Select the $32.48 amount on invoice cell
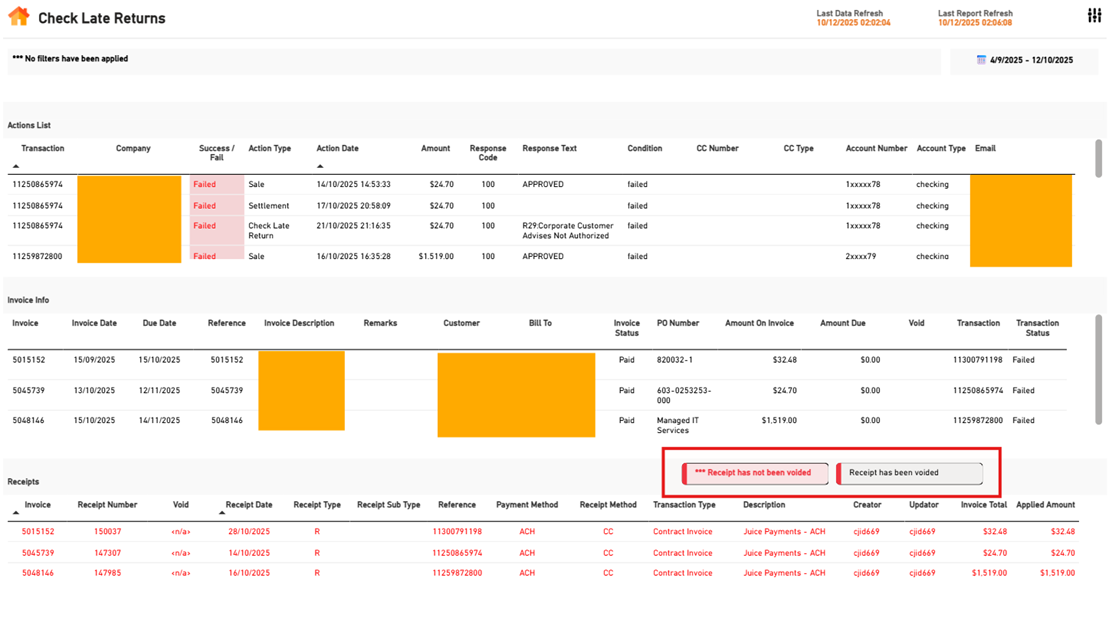The height and width of the screenshot is (617, 1112). (x=784, y=360)
